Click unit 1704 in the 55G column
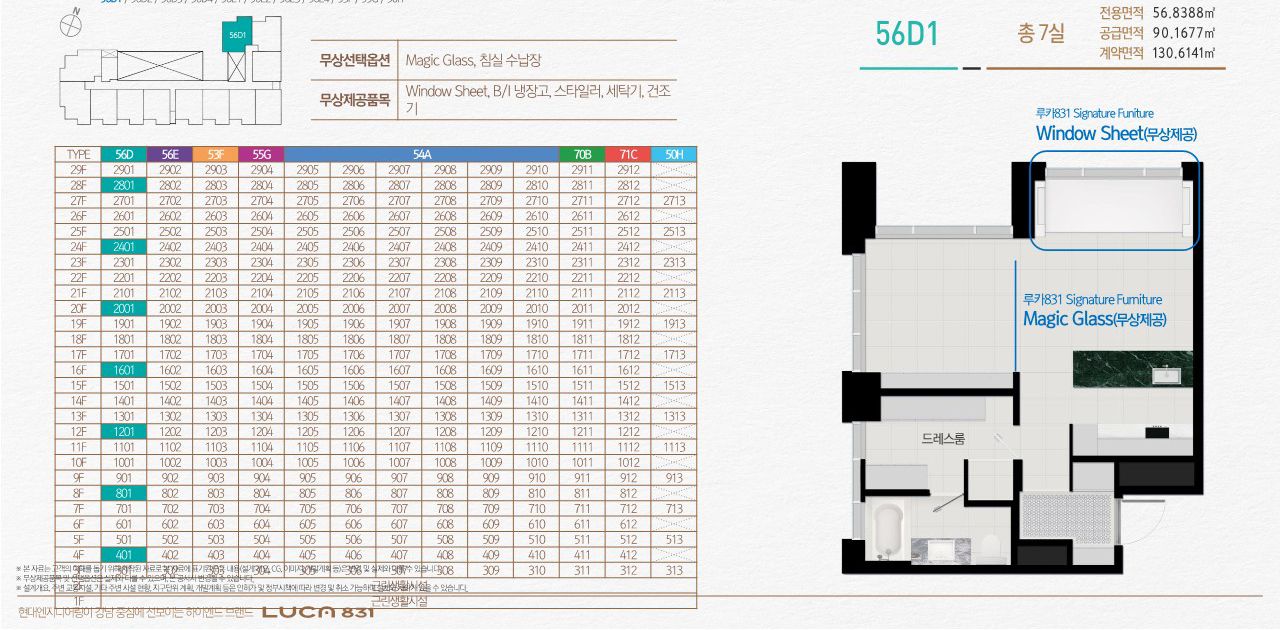 262,355
